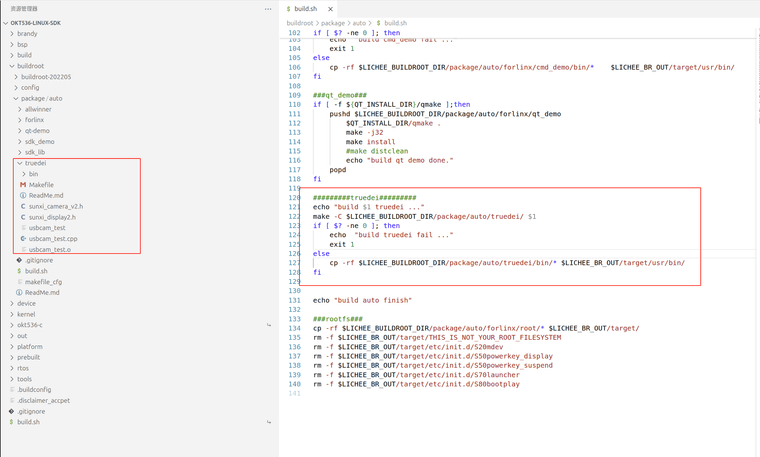
Task: Open makefile_cfg file
Action: tap(39, 282)
